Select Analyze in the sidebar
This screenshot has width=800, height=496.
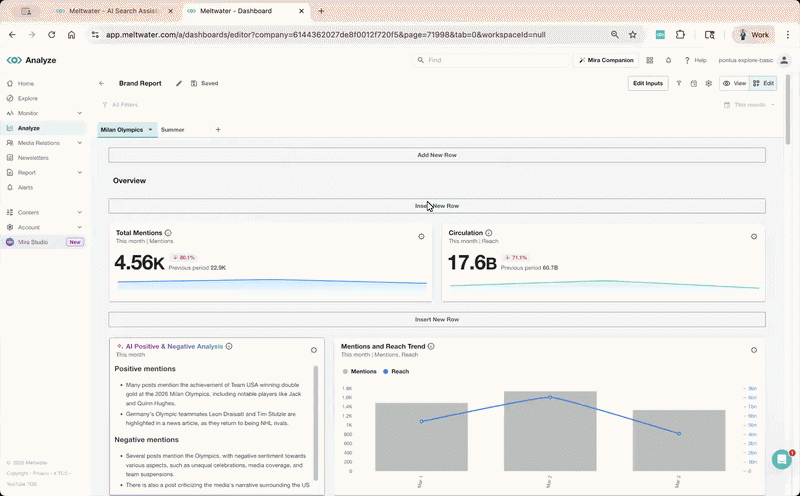click(x=29, y=128)
